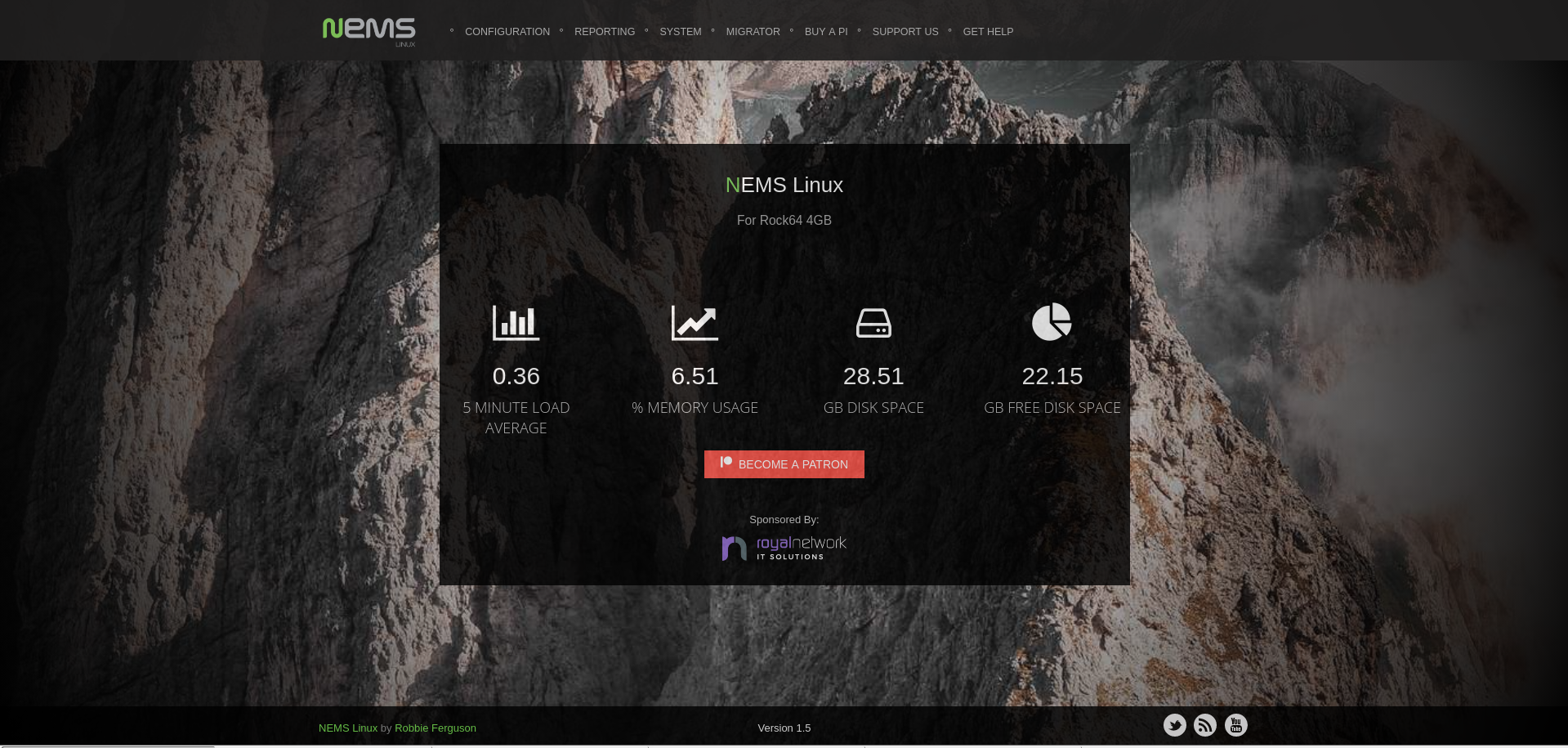
Task: Open the Migrator menu
Action: tap(753, 32)
